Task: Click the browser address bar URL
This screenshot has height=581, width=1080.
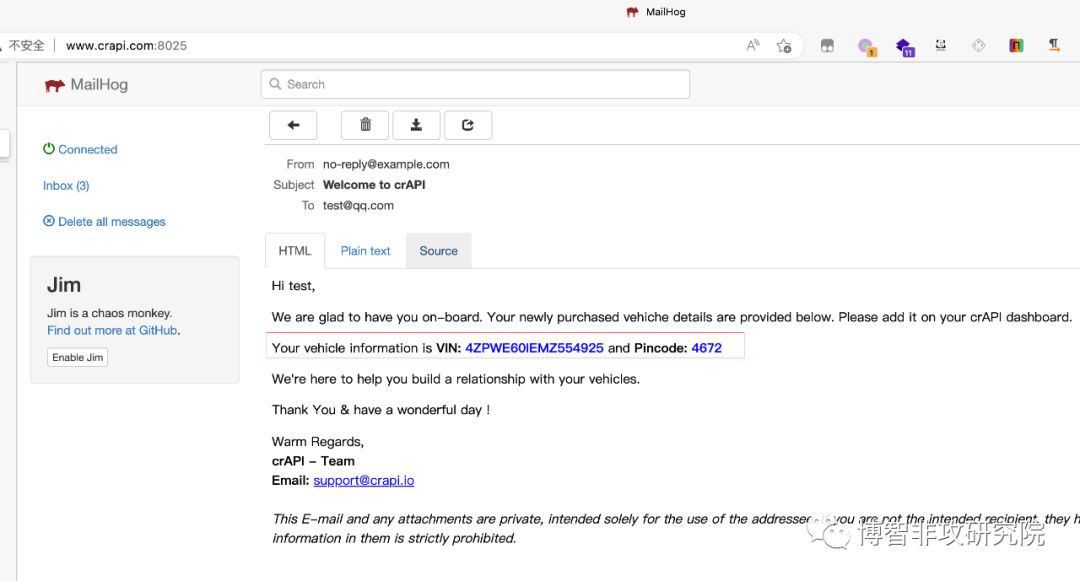Action: coord(126,45)
